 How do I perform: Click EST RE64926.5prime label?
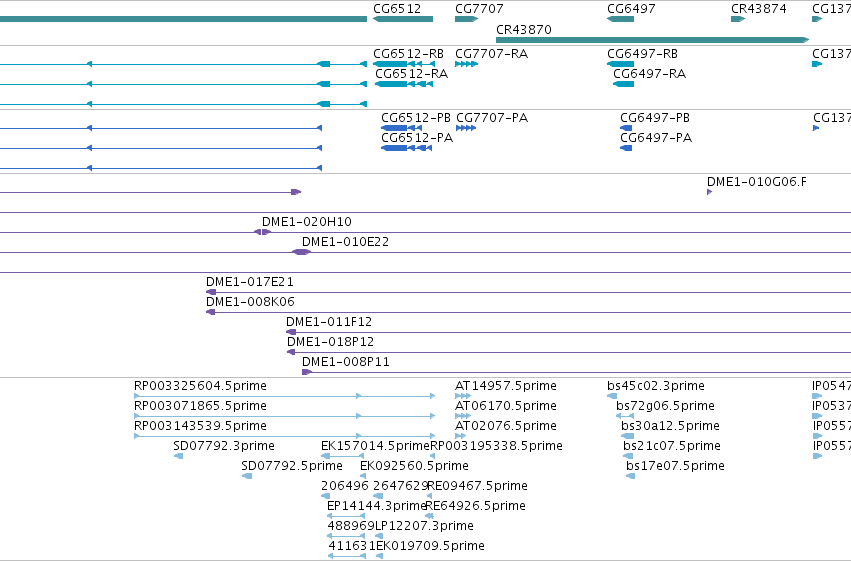[x=475, y=506]
